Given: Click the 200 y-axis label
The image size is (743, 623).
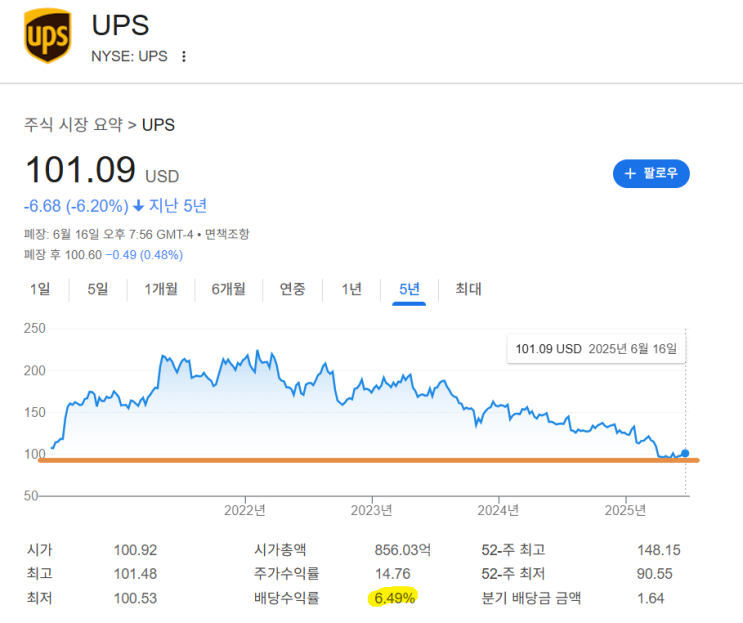Looking at the screenshot, I should tap(35, 370).
